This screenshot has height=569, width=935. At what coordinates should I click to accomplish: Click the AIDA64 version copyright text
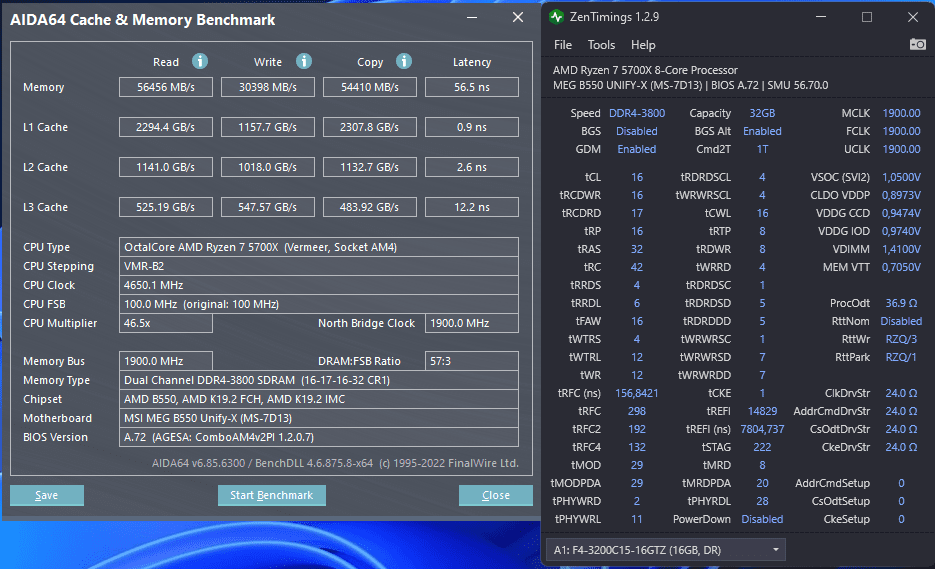click(x=335, y=463)
